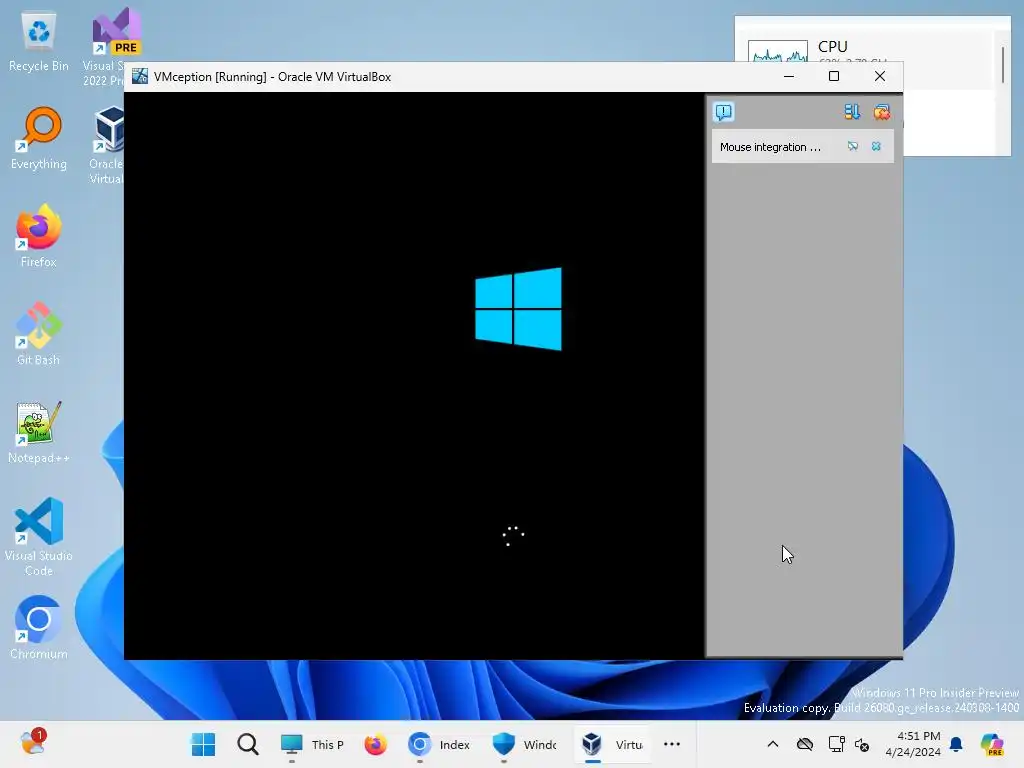The image size is (1024, 768).
Task: Click the muted volume tray icon
Action: [x=862, y=744]
